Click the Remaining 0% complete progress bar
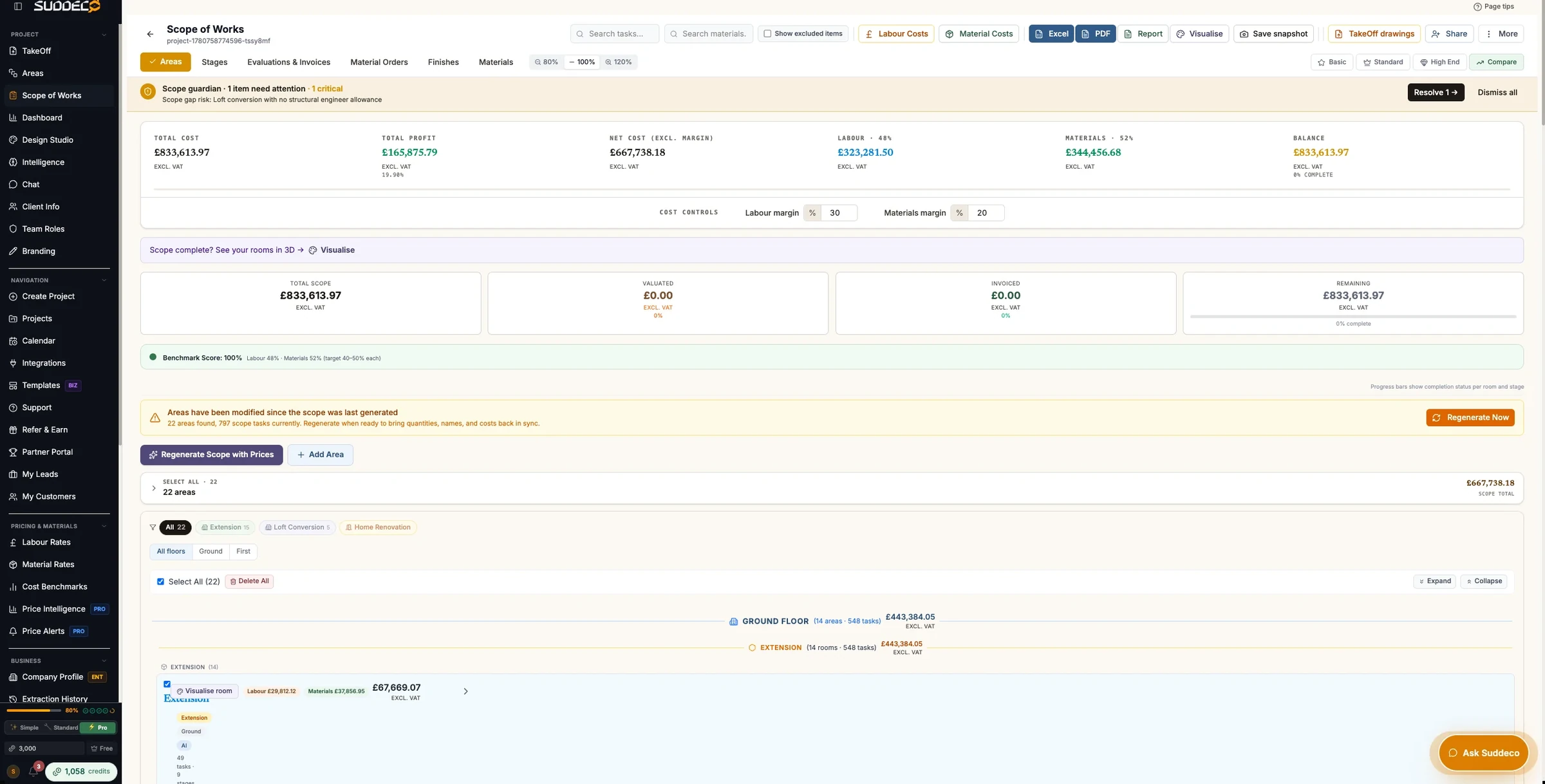The image size is (1545, 784). (x=1353, y=317)
